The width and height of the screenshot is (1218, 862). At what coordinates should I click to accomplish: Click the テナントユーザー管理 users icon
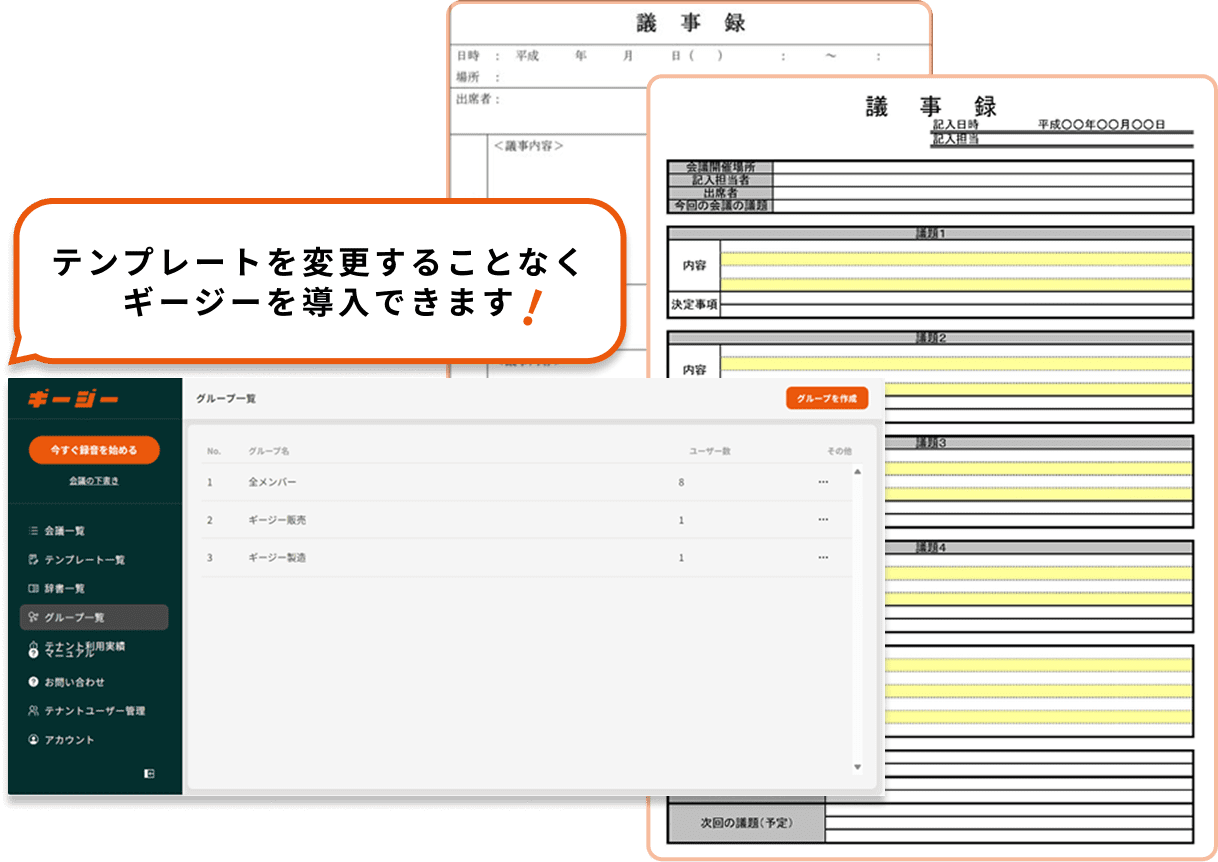click(33, 711)
